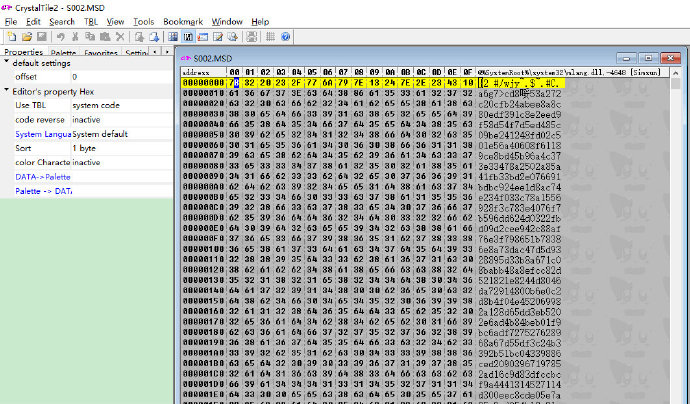The width and height of the screenshot is (690, 404).
Task: Open the View menu
Action: tap(115, 22)
